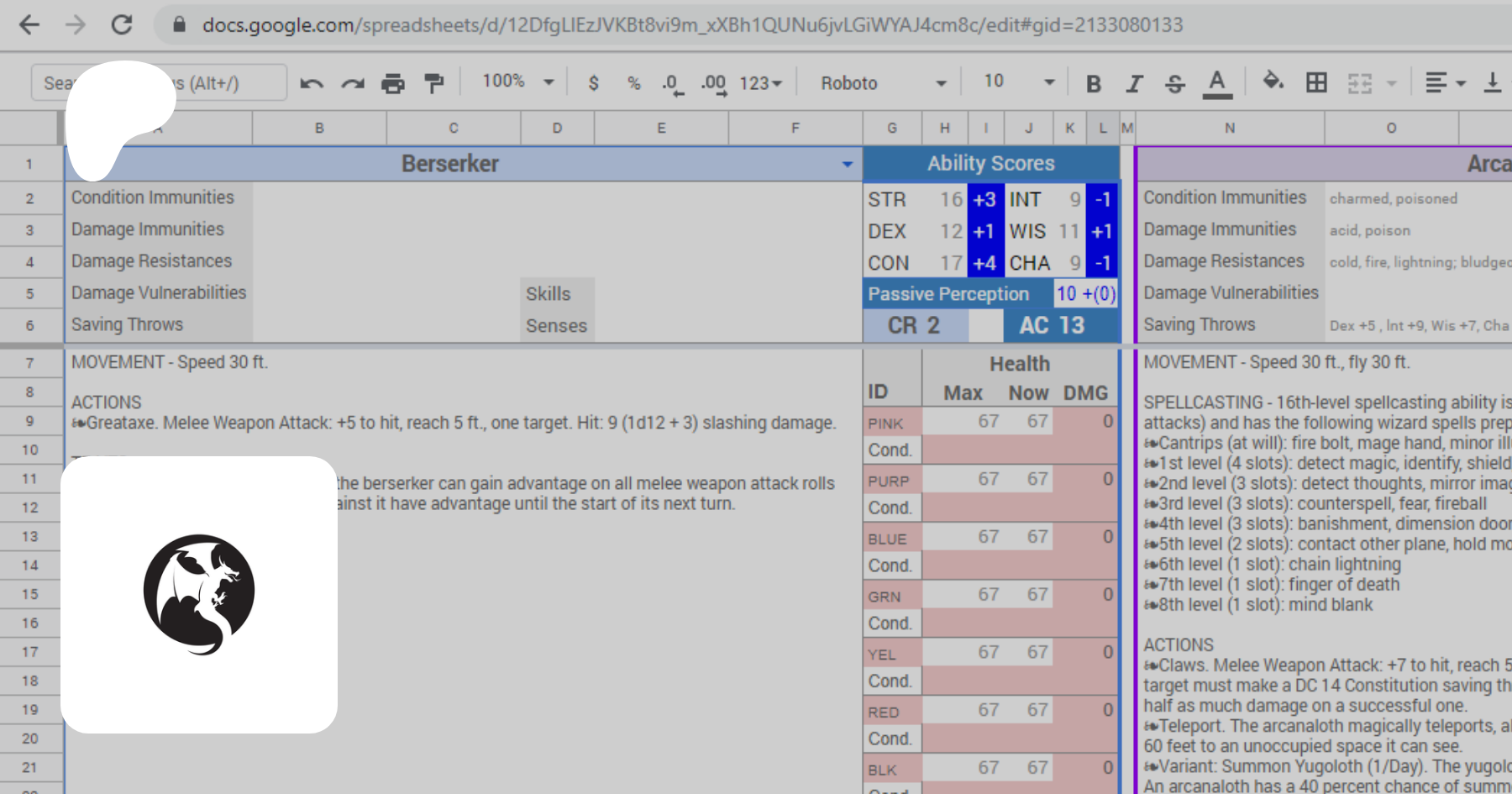The height and width of the screenshot is (794, 1512).
Task: Open the Roboto font dropdown
Action: coord(883,83)
